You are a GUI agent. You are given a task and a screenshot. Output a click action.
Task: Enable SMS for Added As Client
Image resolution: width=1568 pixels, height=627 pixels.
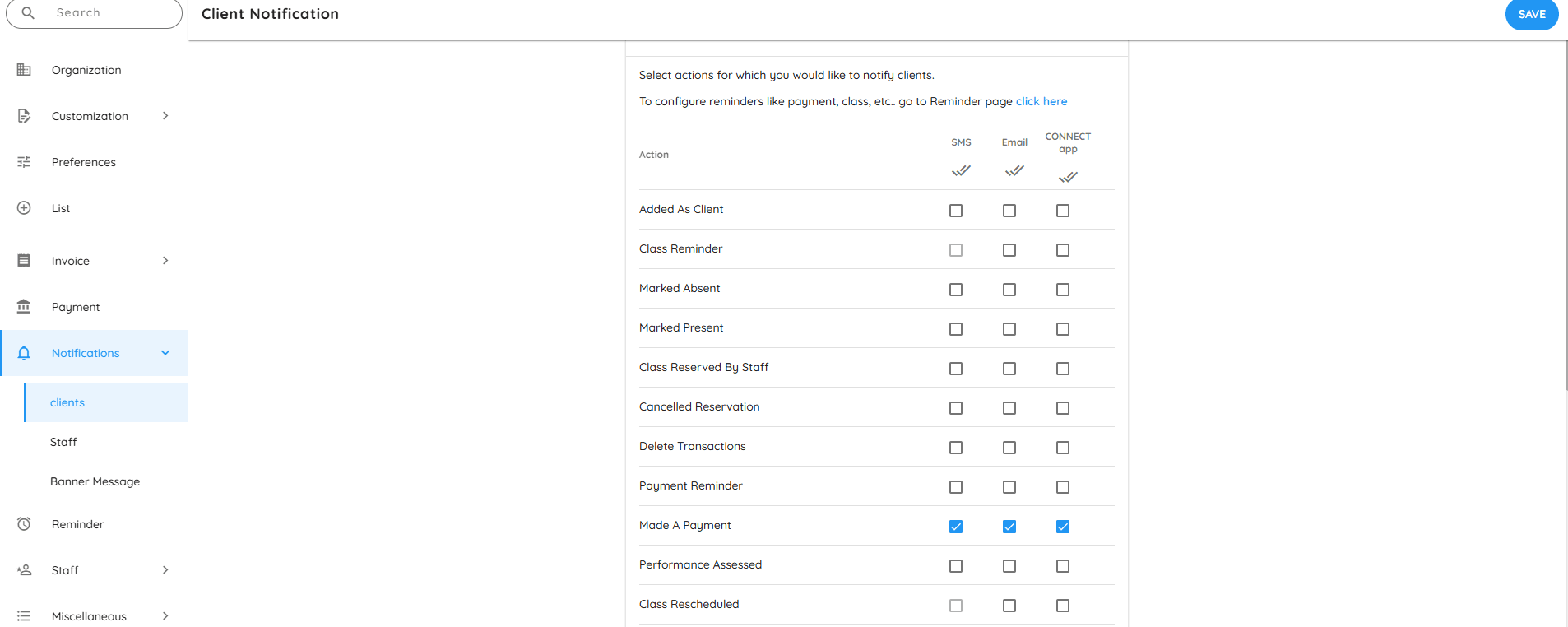956,211
